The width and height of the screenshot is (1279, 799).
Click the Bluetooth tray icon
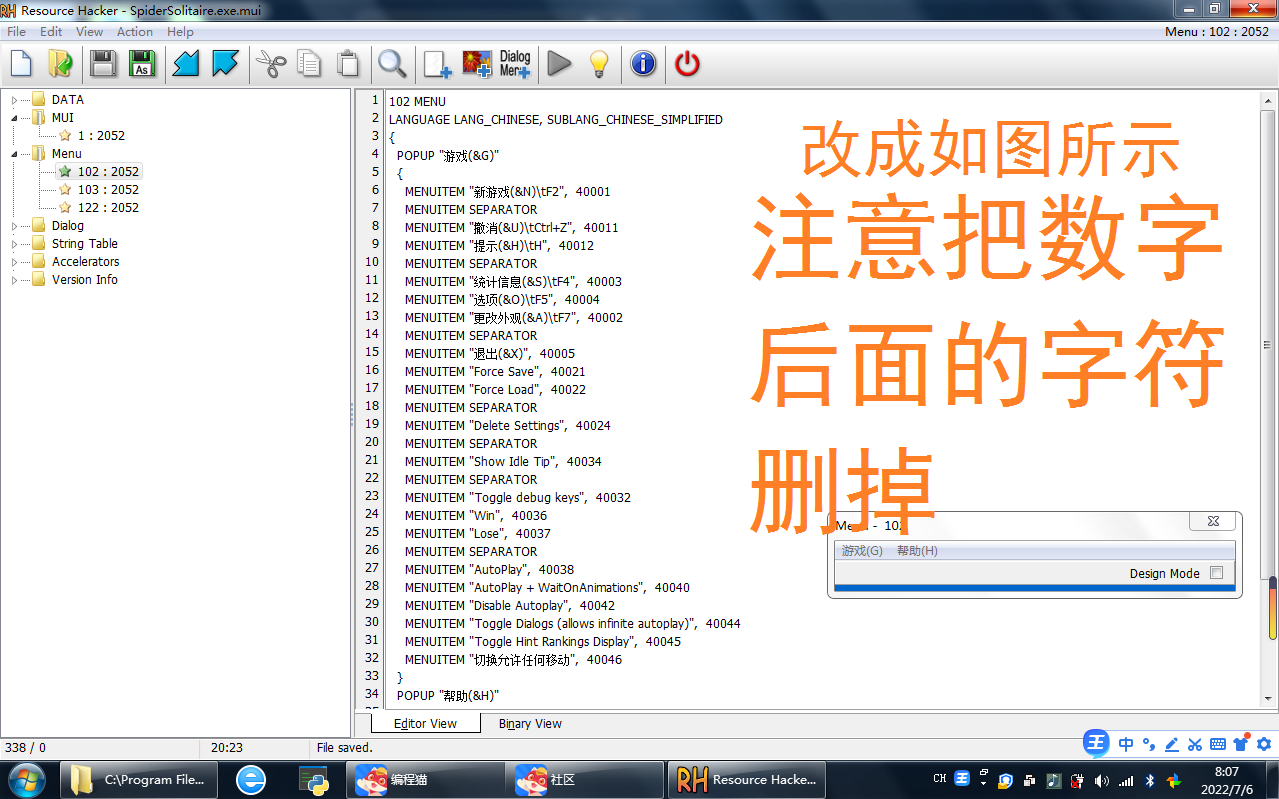1150,780
